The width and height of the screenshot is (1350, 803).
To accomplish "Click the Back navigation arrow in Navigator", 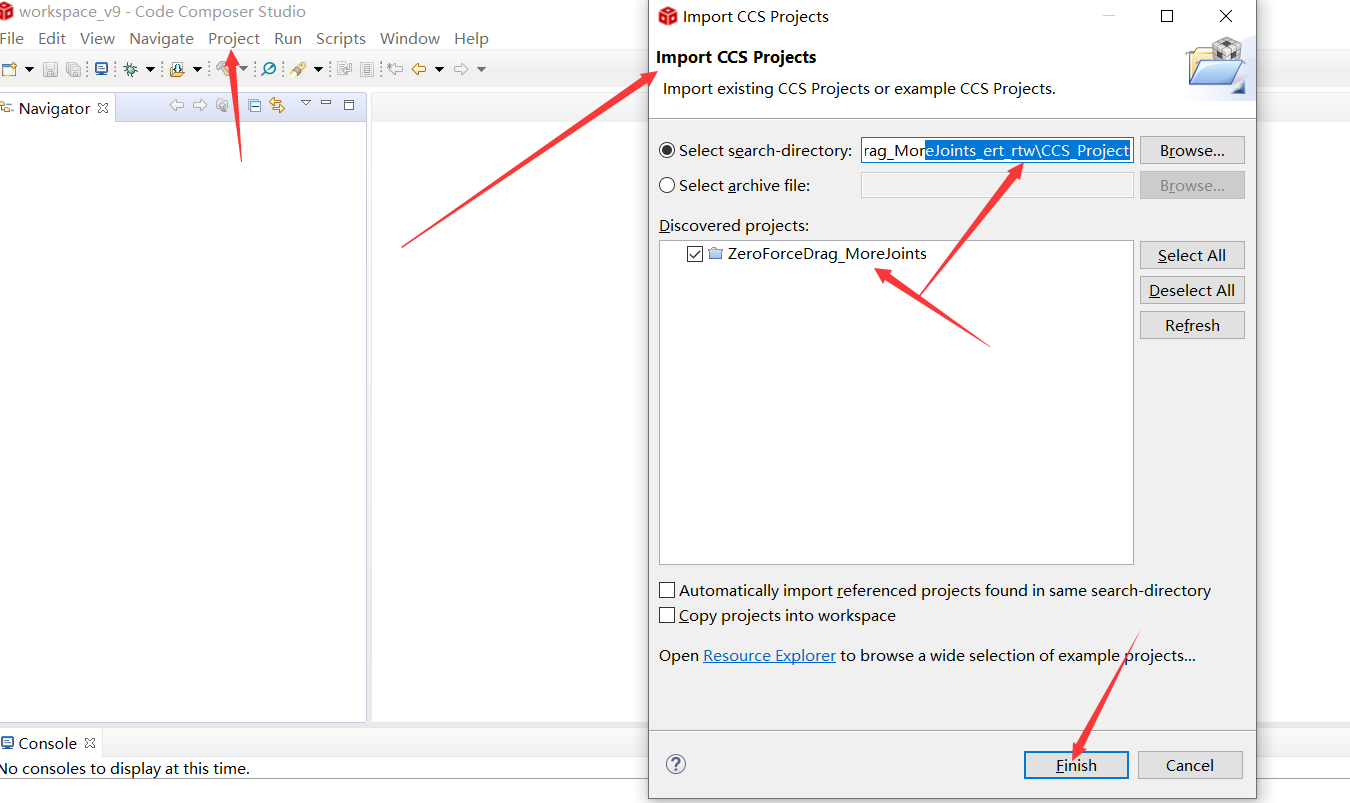I will coord(177,105).
